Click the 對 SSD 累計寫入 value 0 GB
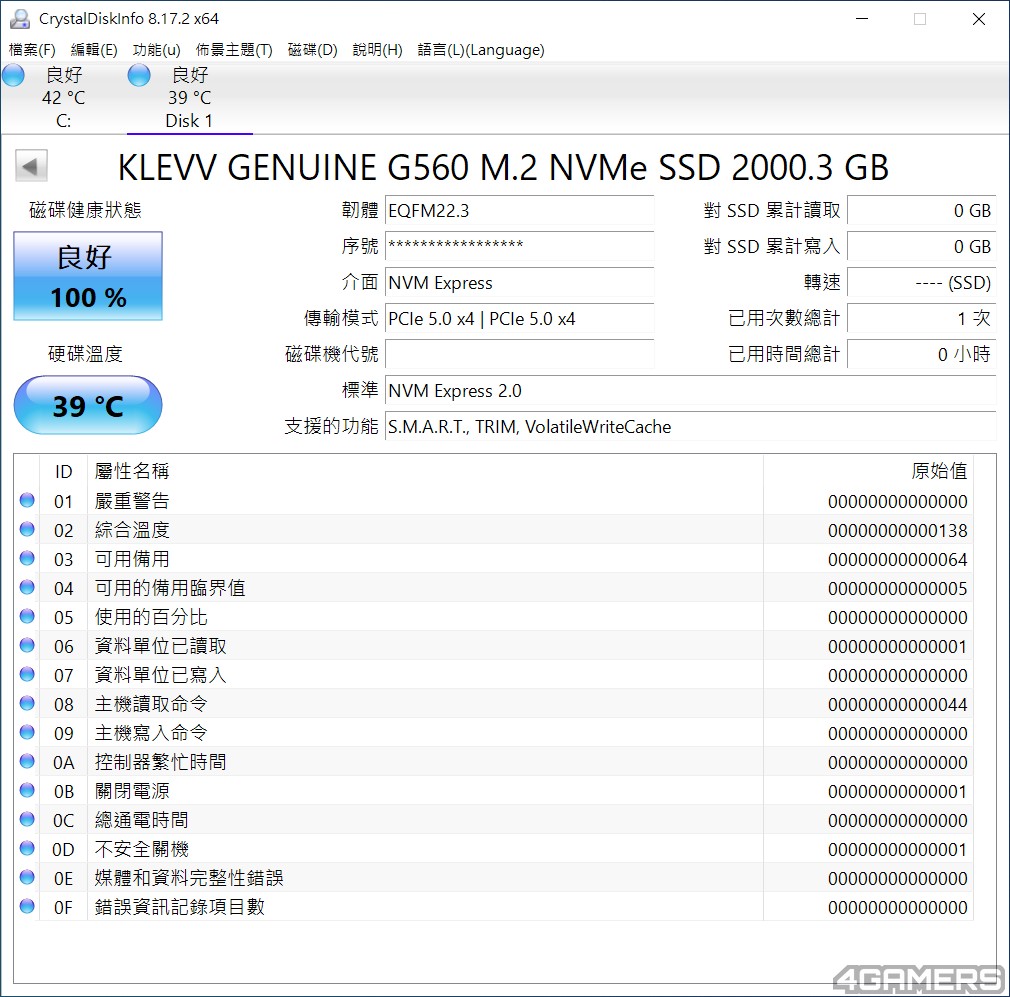Screen dimensions: 1010x997 pos(922,247)
